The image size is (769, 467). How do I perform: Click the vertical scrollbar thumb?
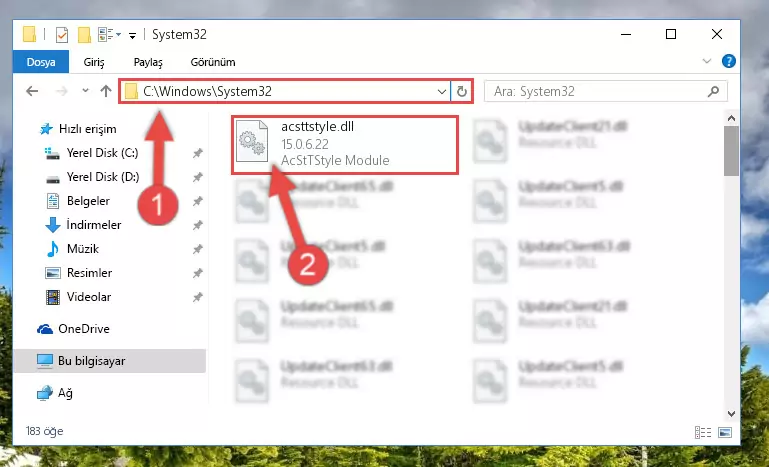pyautogui.click(x=731, y=151)
